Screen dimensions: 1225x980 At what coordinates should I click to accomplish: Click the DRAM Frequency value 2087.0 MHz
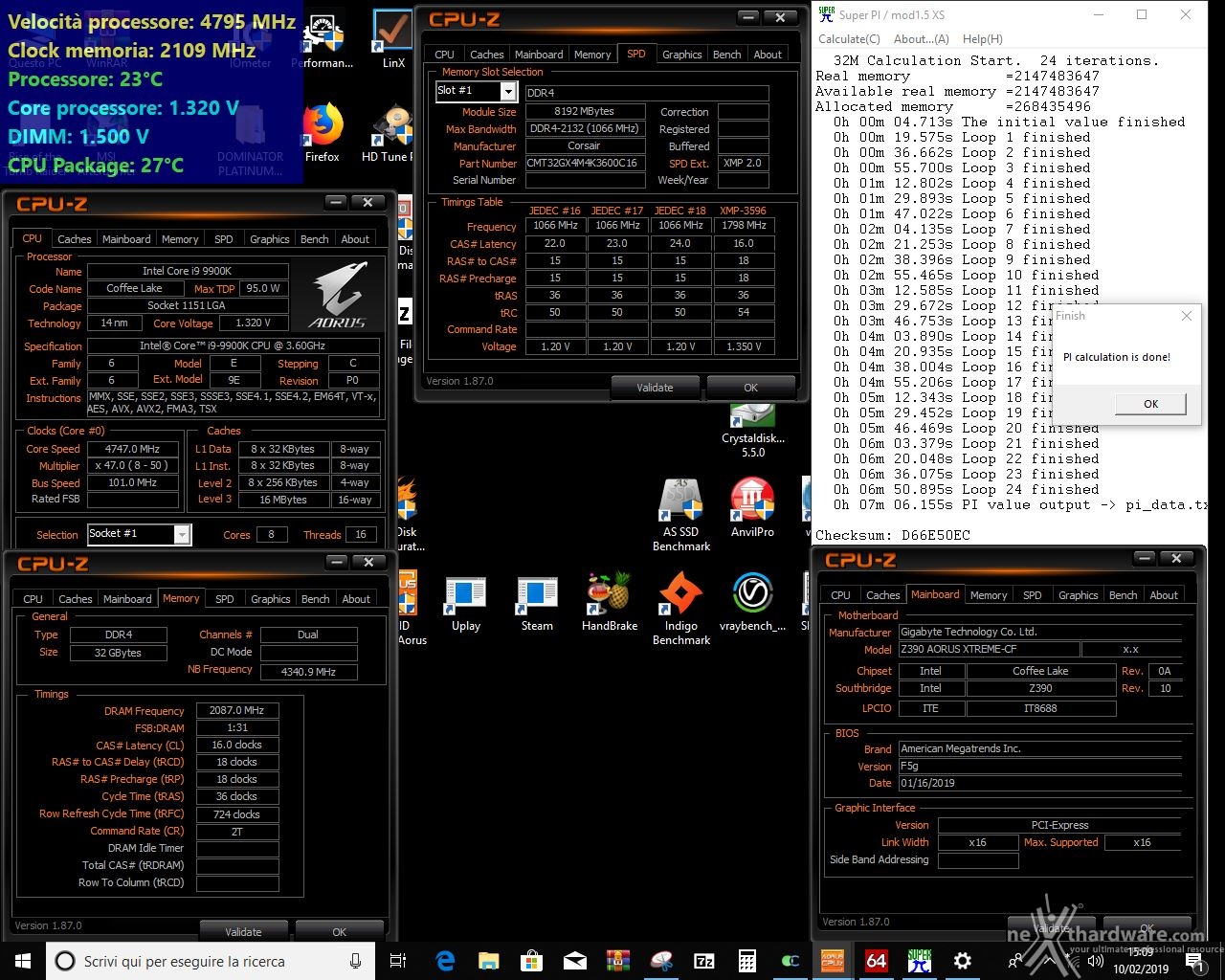coord(237,711)
